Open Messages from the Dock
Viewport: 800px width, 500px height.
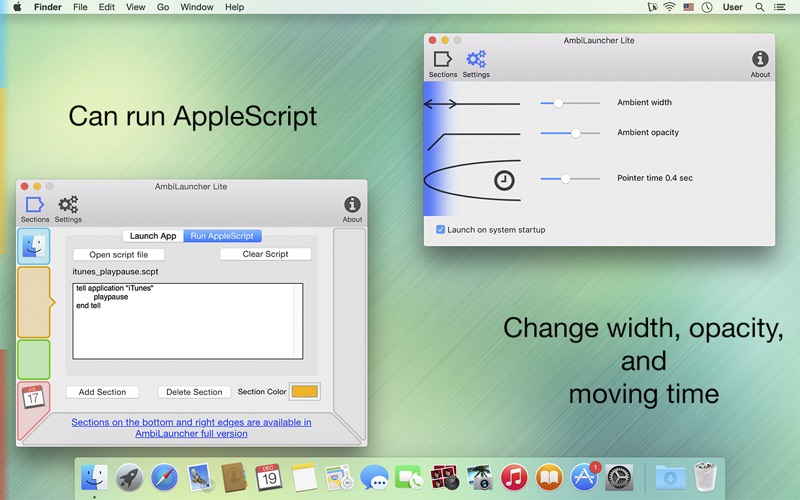click(374, 478)
